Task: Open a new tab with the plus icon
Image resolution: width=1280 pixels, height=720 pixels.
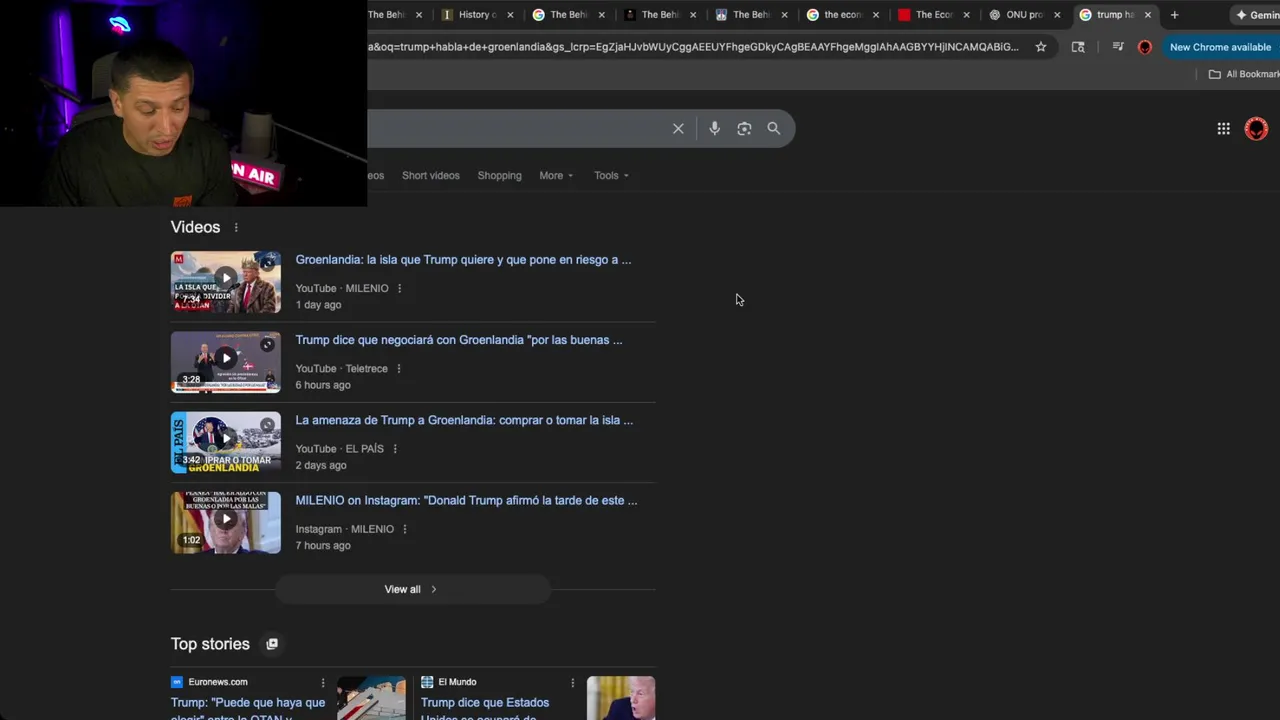Action: (x=1174, y=15)
